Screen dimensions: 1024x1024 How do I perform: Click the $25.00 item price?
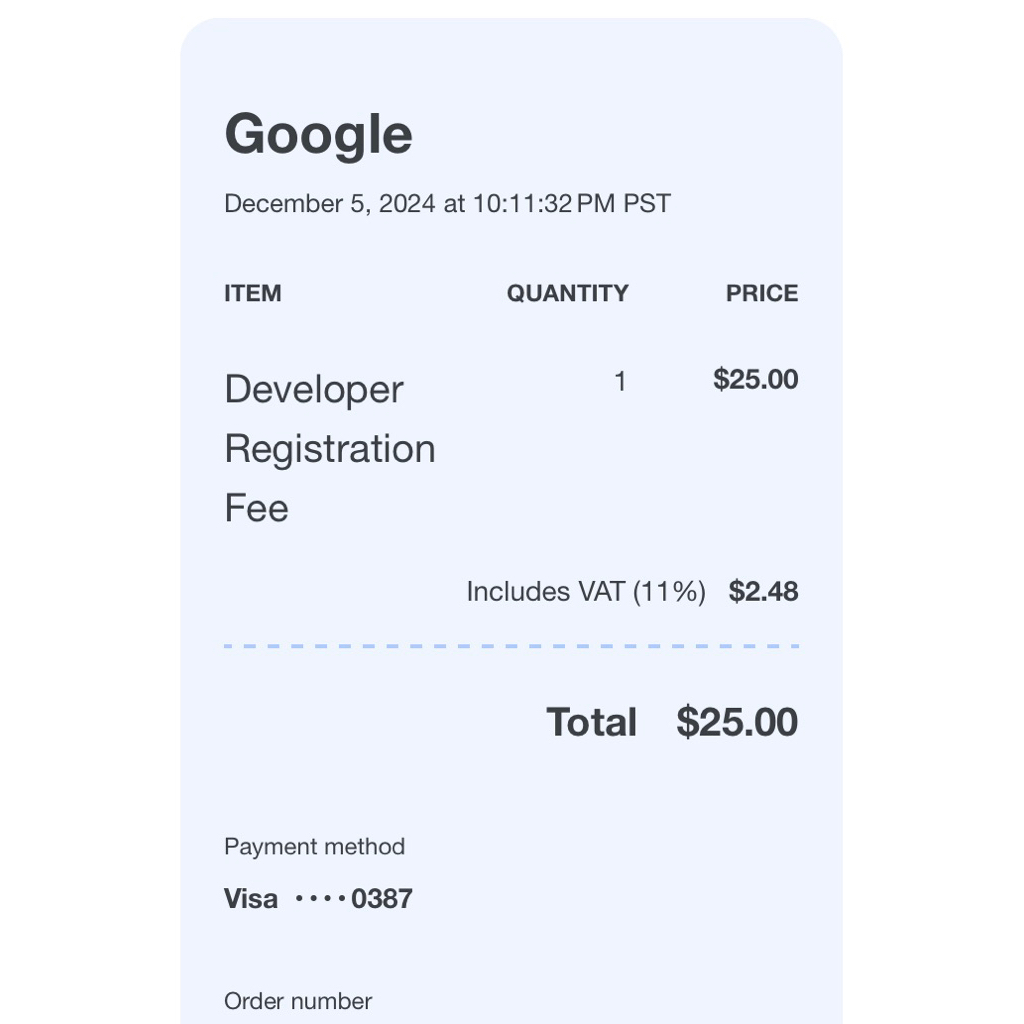(755, 380)
